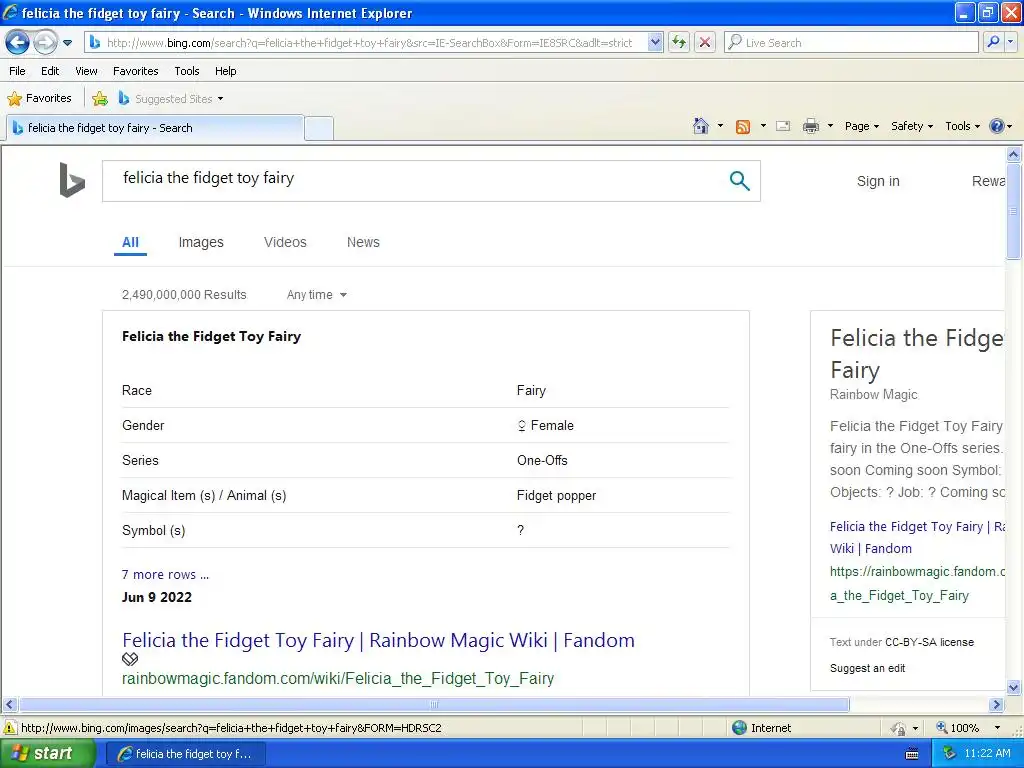This screenshot has width=1024, height=768.
Task: Open Felicia the Fidget Toy Fairy Fandom result
Action: 378,640
